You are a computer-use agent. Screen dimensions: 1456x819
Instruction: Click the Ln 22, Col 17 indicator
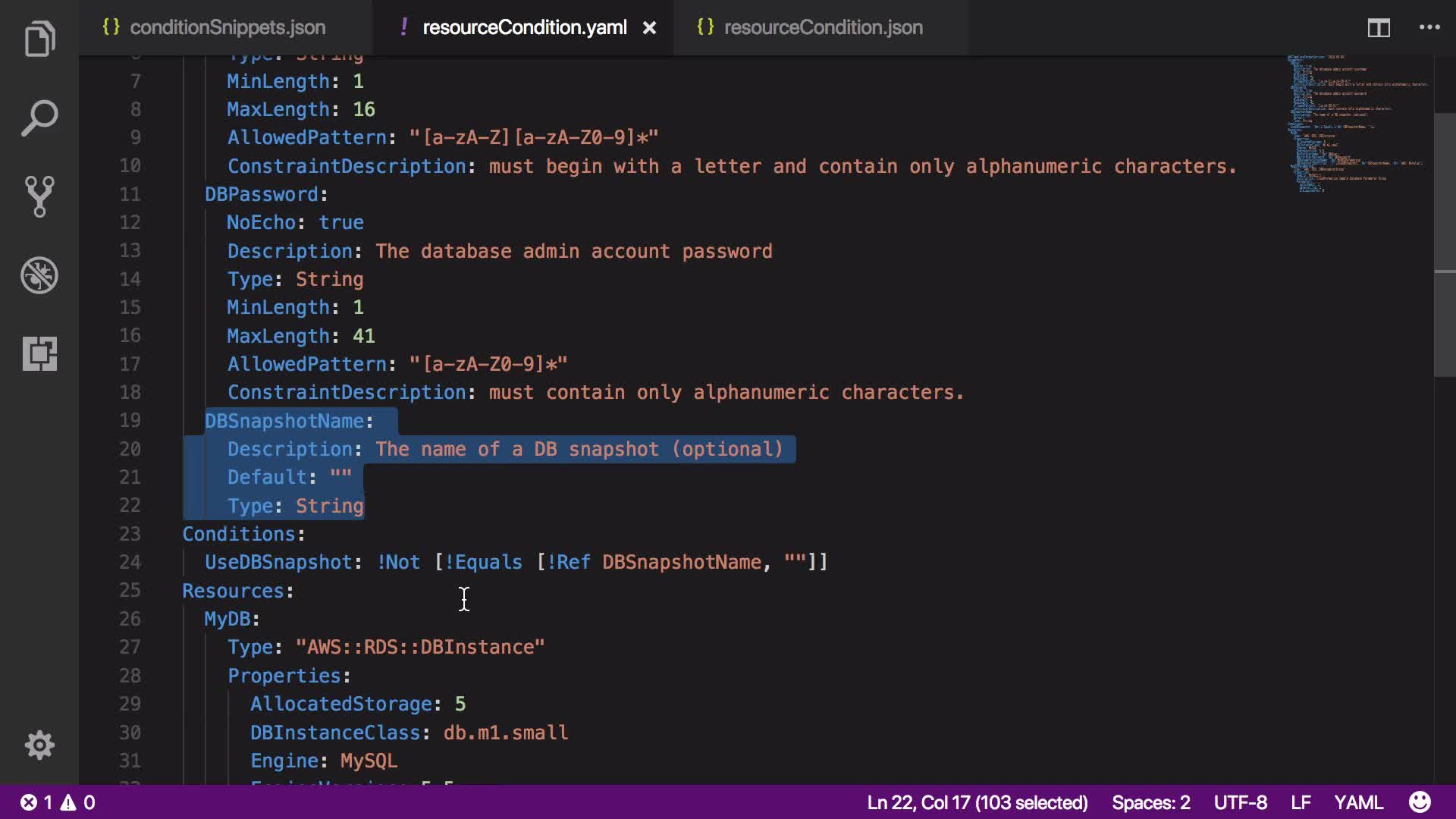pyautogui.click(x=977, y=802)
